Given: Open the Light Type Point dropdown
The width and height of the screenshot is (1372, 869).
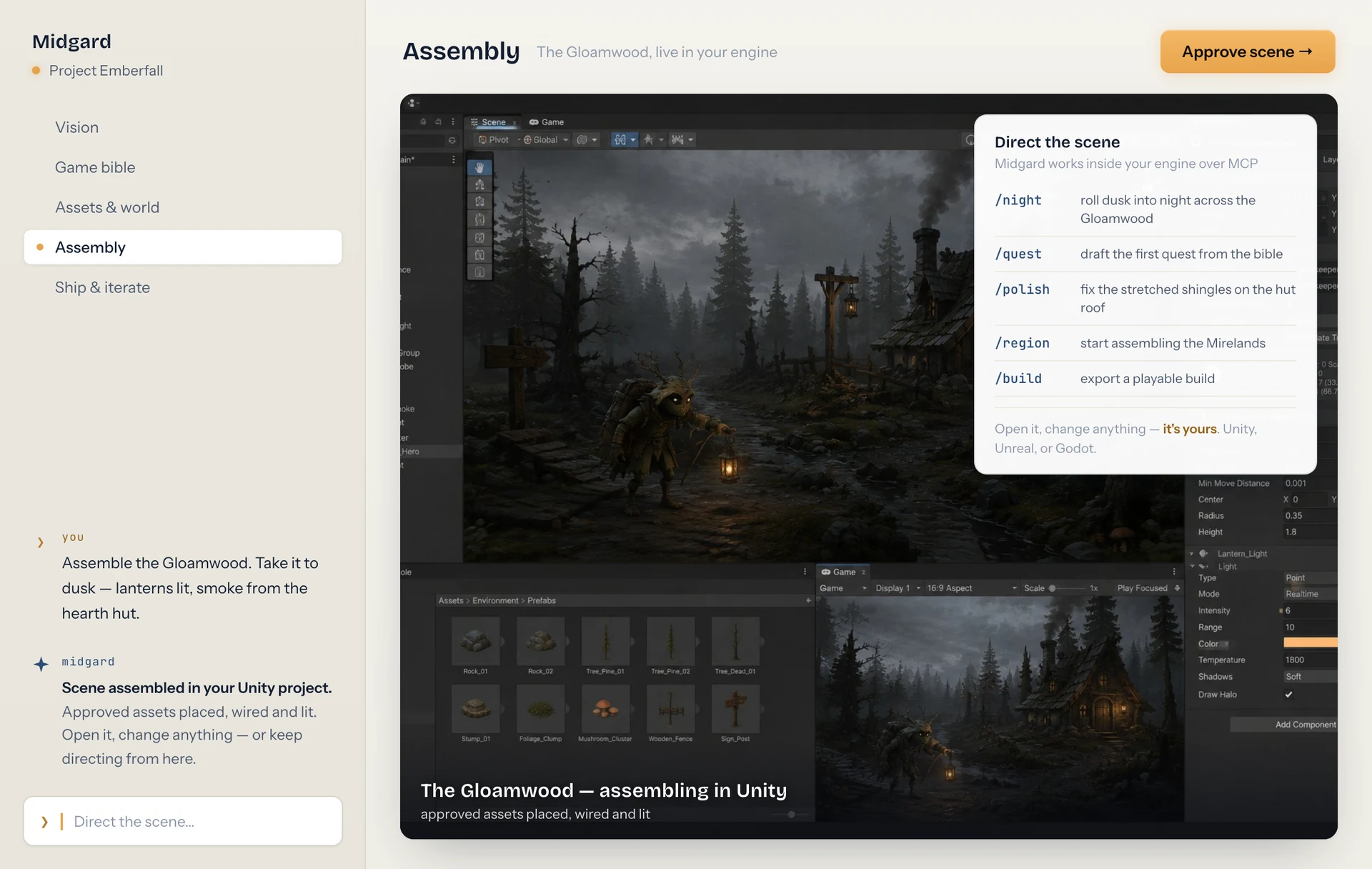Looking at the screenshot, I should click(1310, 577).
